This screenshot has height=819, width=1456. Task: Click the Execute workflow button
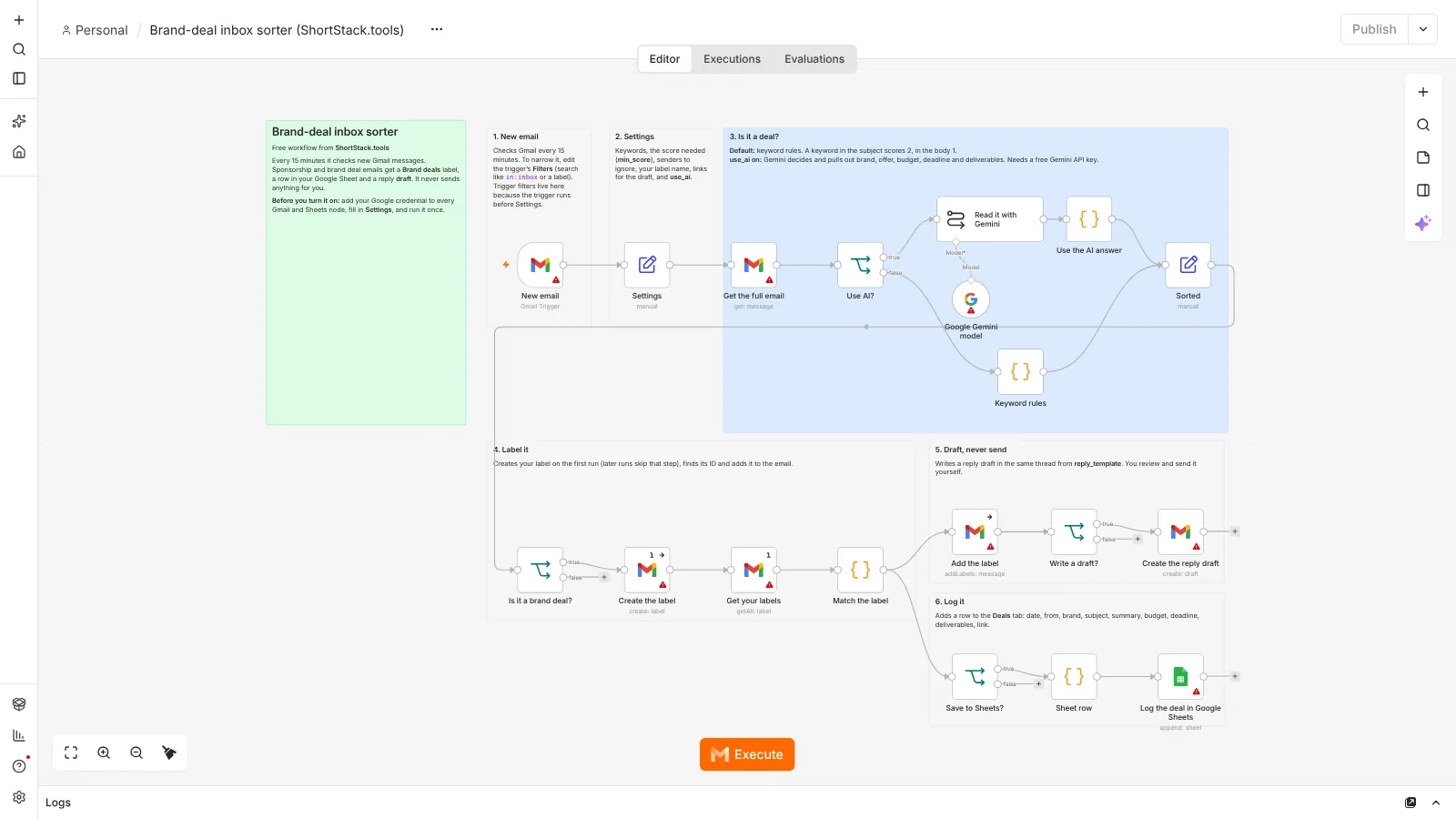coord(747,754)
